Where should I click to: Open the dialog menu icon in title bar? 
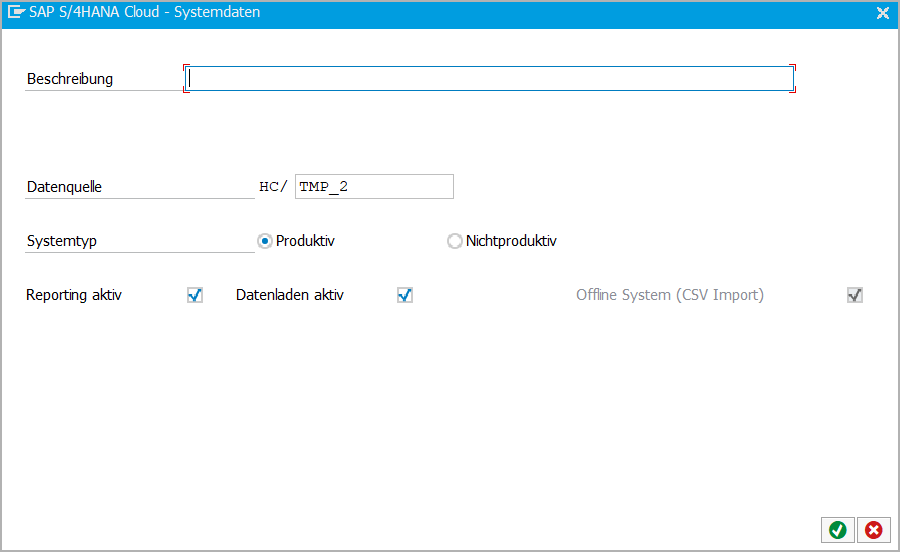pos(16,12)
